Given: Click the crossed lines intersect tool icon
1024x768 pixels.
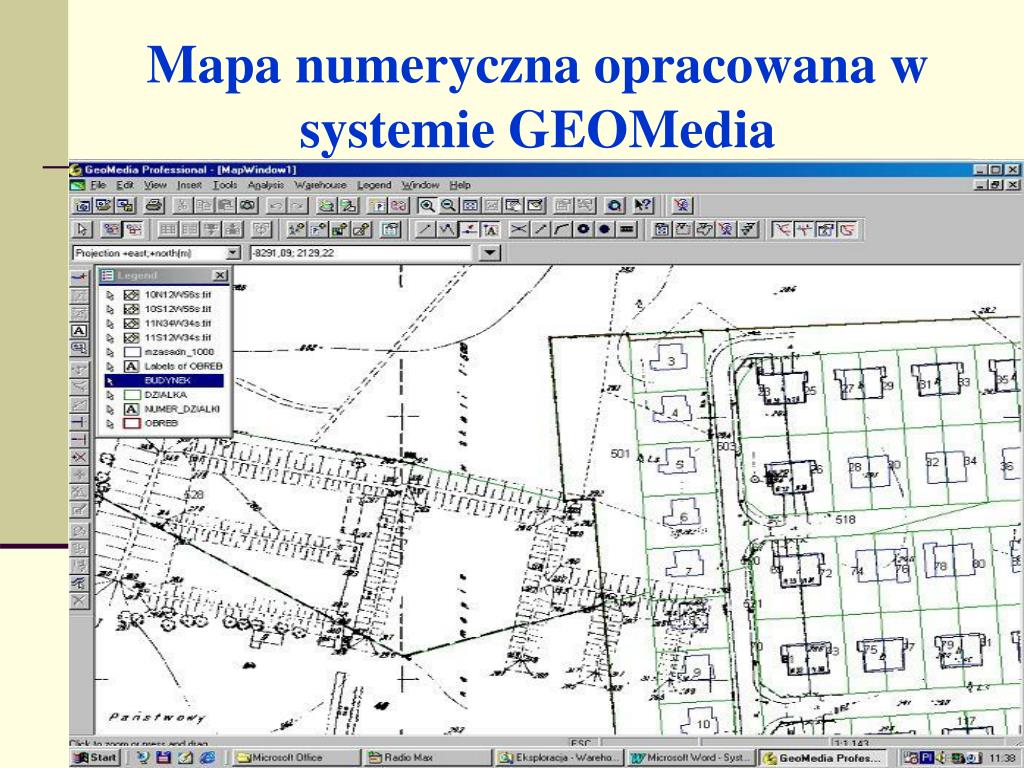Looking at the screenshot, I should [519, 229].
